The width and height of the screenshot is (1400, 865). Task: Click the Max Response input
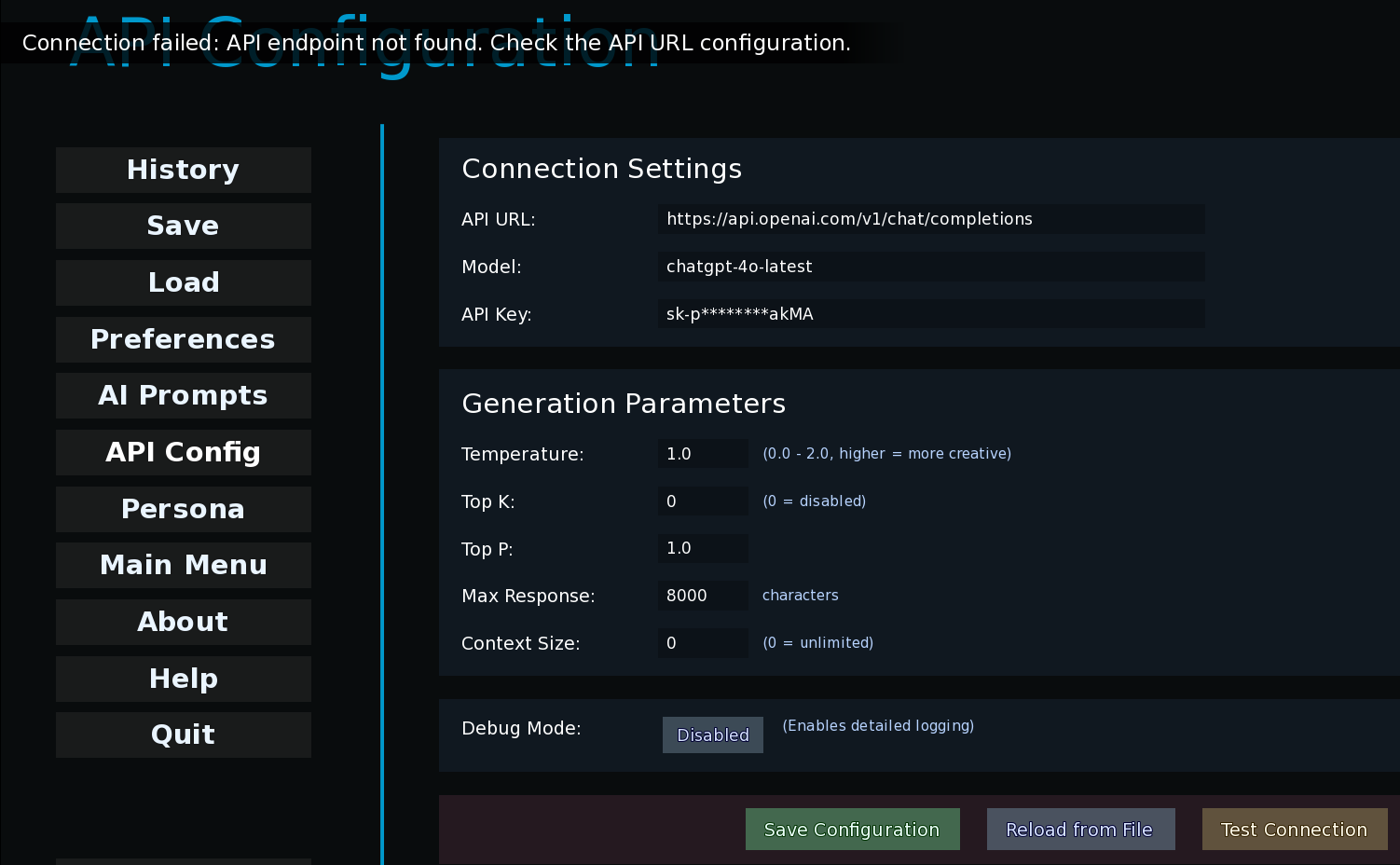click(x=702, y=596)
